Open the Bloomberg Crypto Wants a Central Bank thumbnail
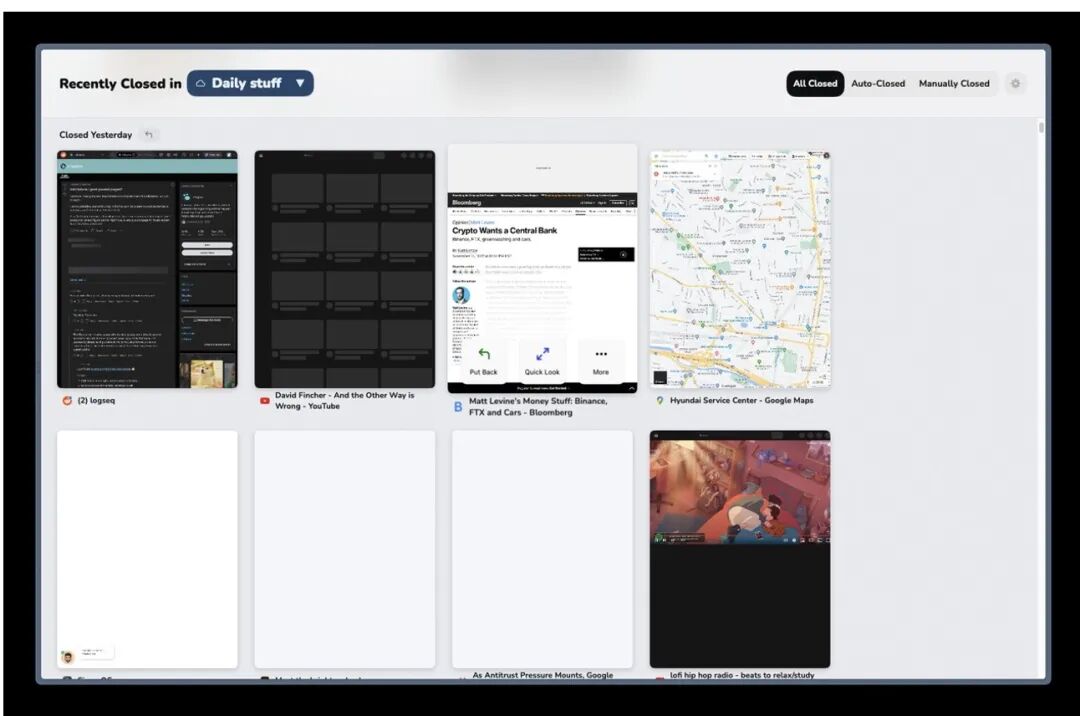 [x=542, y=268]
